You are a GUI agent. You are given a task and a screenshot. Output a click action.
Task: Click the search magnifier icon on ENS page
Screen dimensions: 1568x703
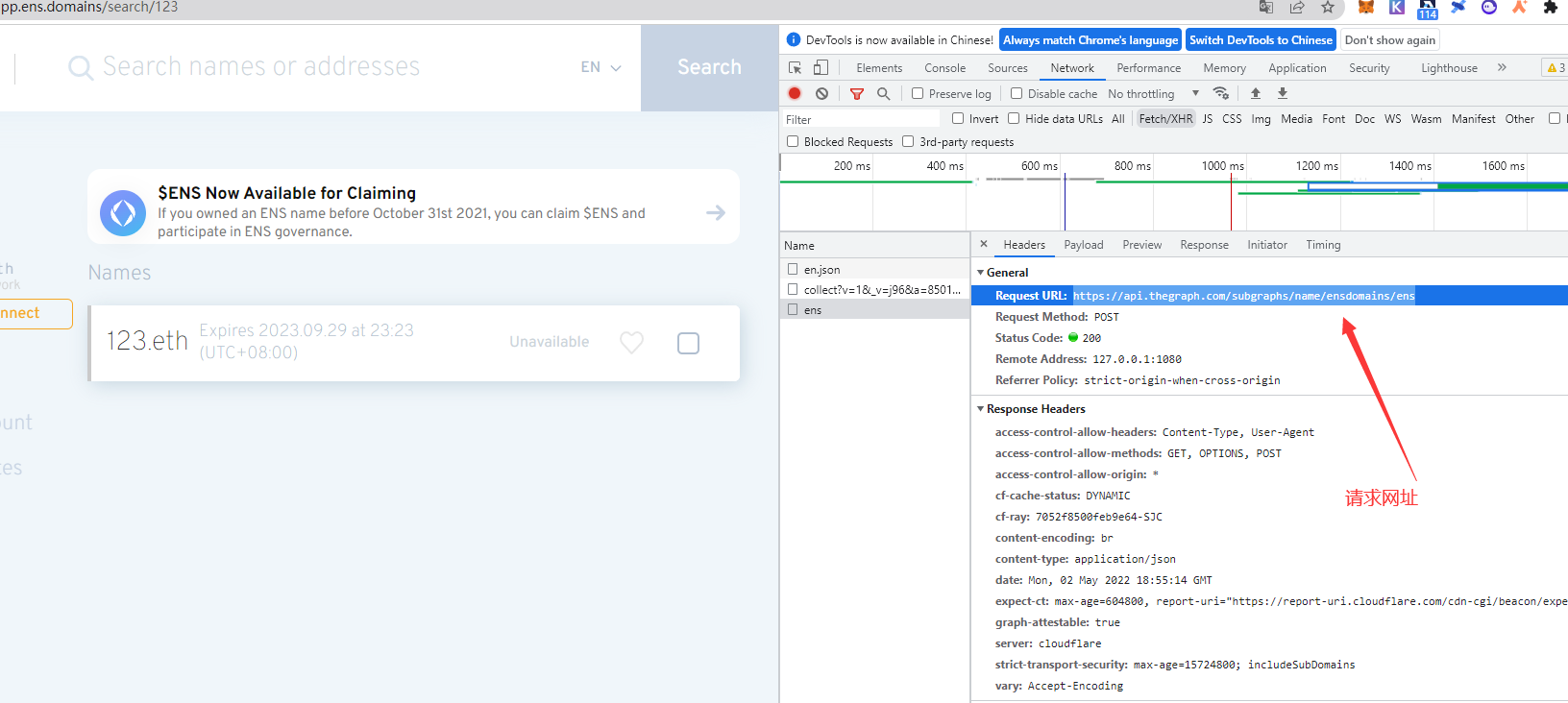[81, 67]
